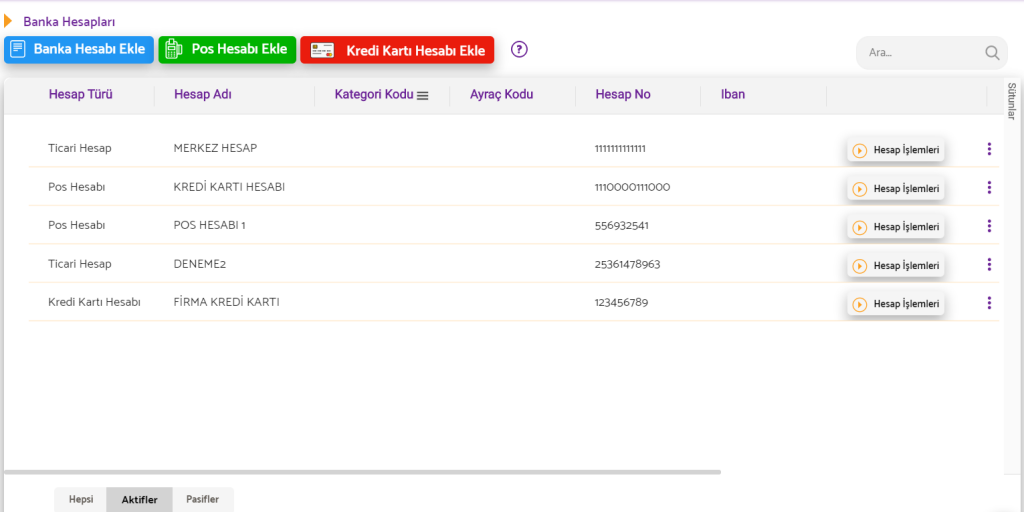Switch to the Hepsi tab

pyautogui.click(x=81, y=500)
